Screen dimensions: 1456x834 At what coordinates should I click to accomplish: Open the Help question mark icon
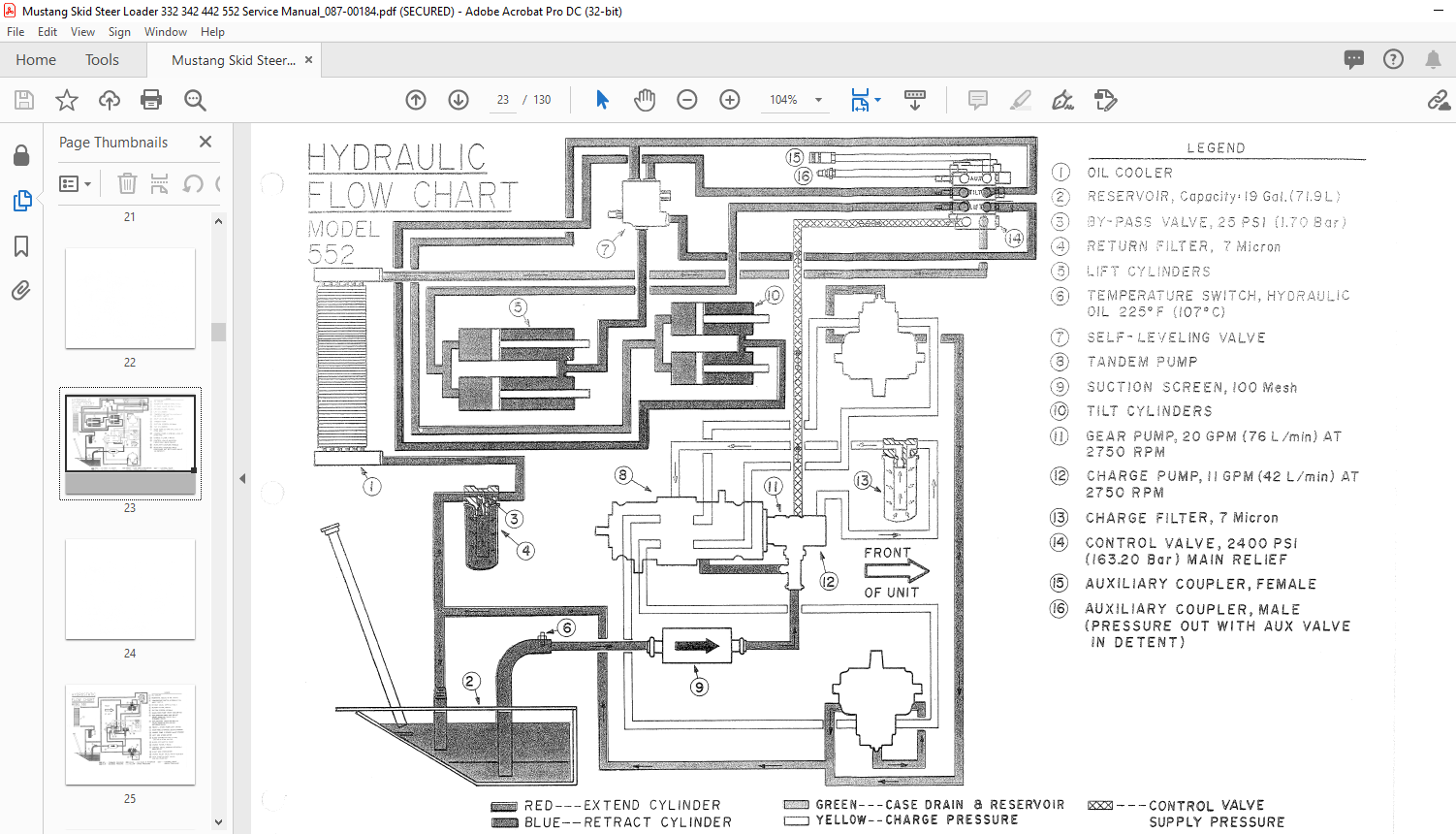point(1393,59)
